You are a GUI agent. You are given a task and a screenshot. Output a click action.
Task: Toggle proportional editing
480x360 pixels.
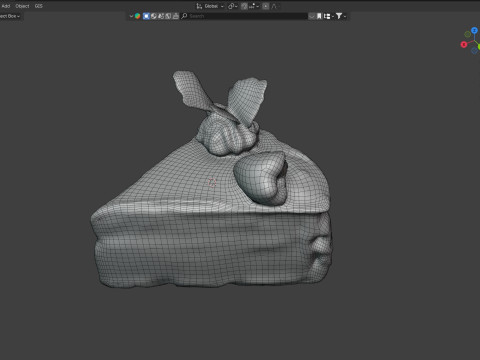pos(266,6)
